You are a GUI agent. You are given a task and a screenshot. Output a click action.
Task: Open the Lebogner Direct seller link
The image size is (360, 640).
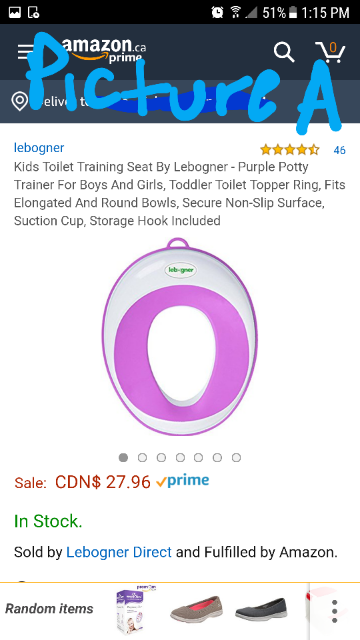point(119,552)
